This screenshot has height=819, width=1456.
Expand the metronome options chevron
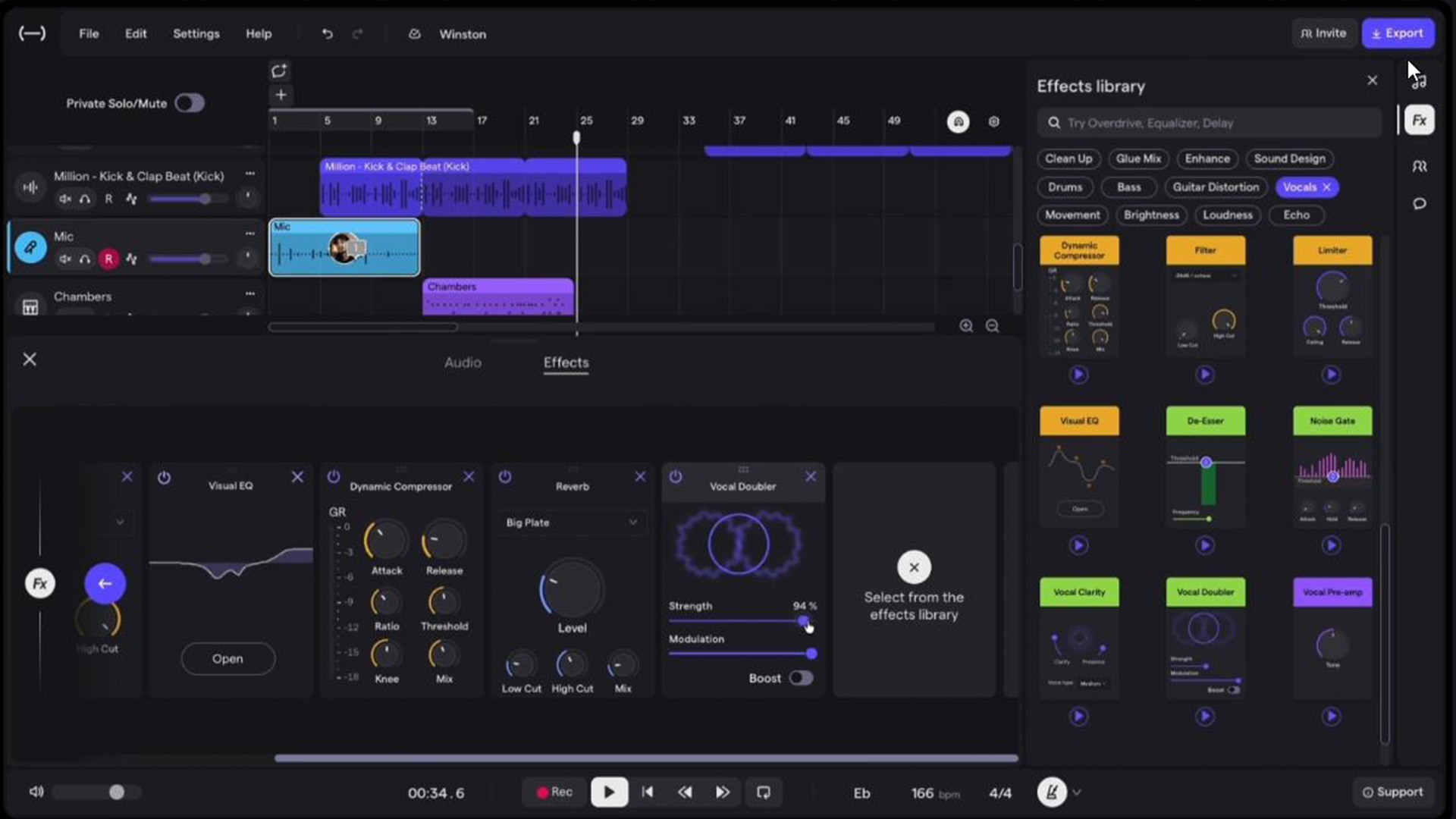click(x=1077, y=792)
